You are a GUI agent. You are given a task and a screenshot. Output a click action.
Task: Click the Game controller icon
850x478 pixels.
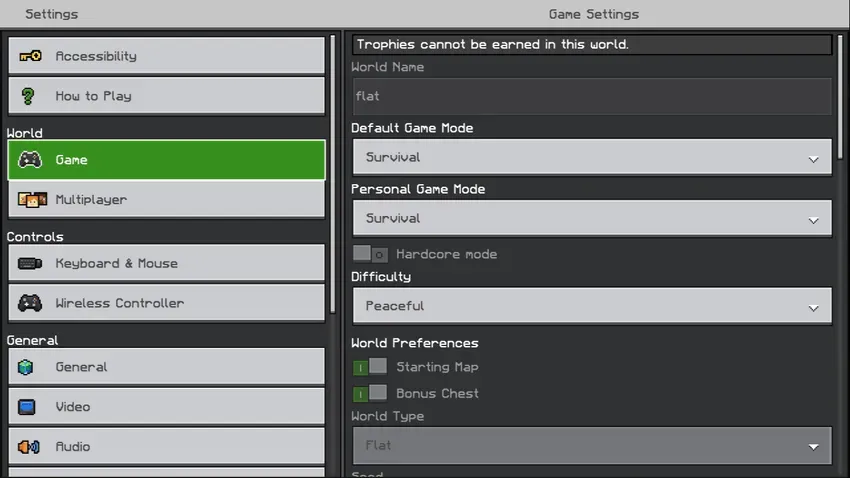pos(30,160)
